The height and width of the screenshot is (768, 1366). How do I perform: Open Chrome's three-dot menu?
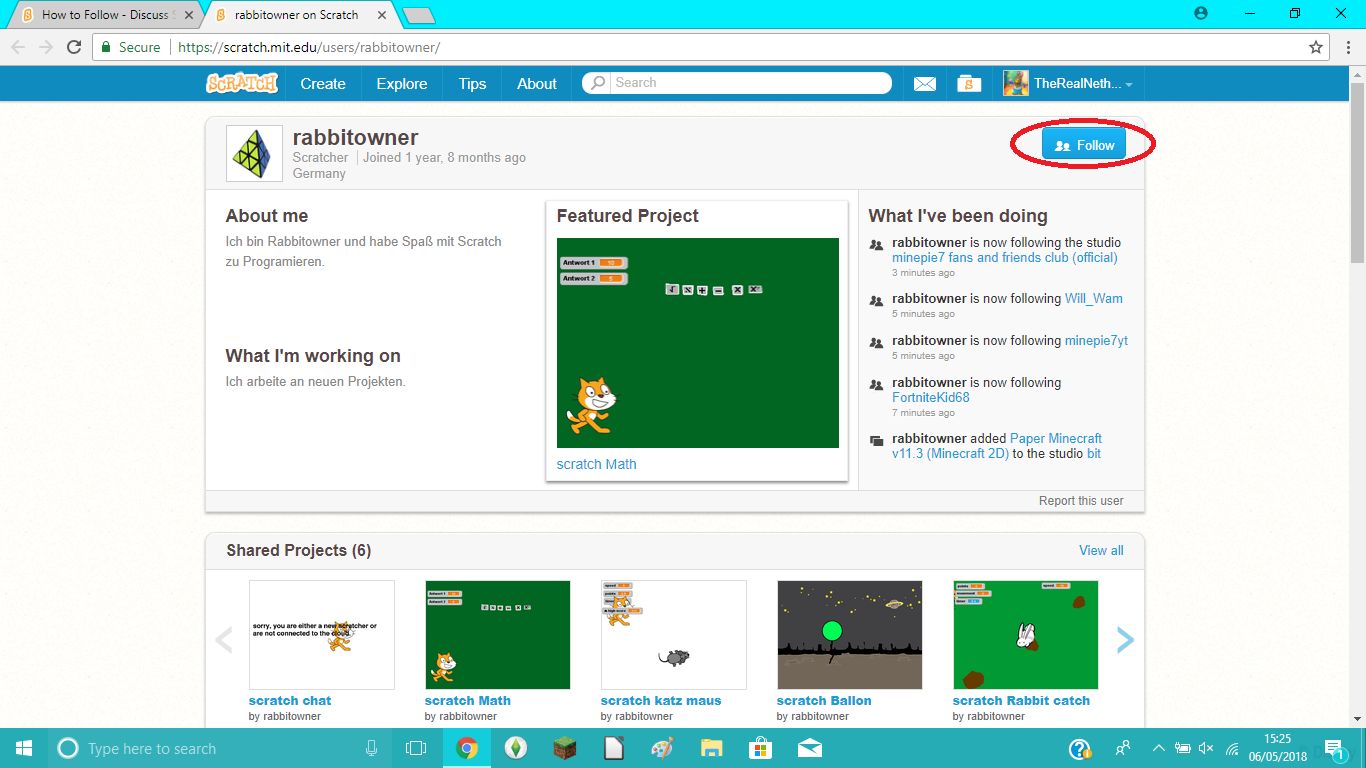(1347, 46)
